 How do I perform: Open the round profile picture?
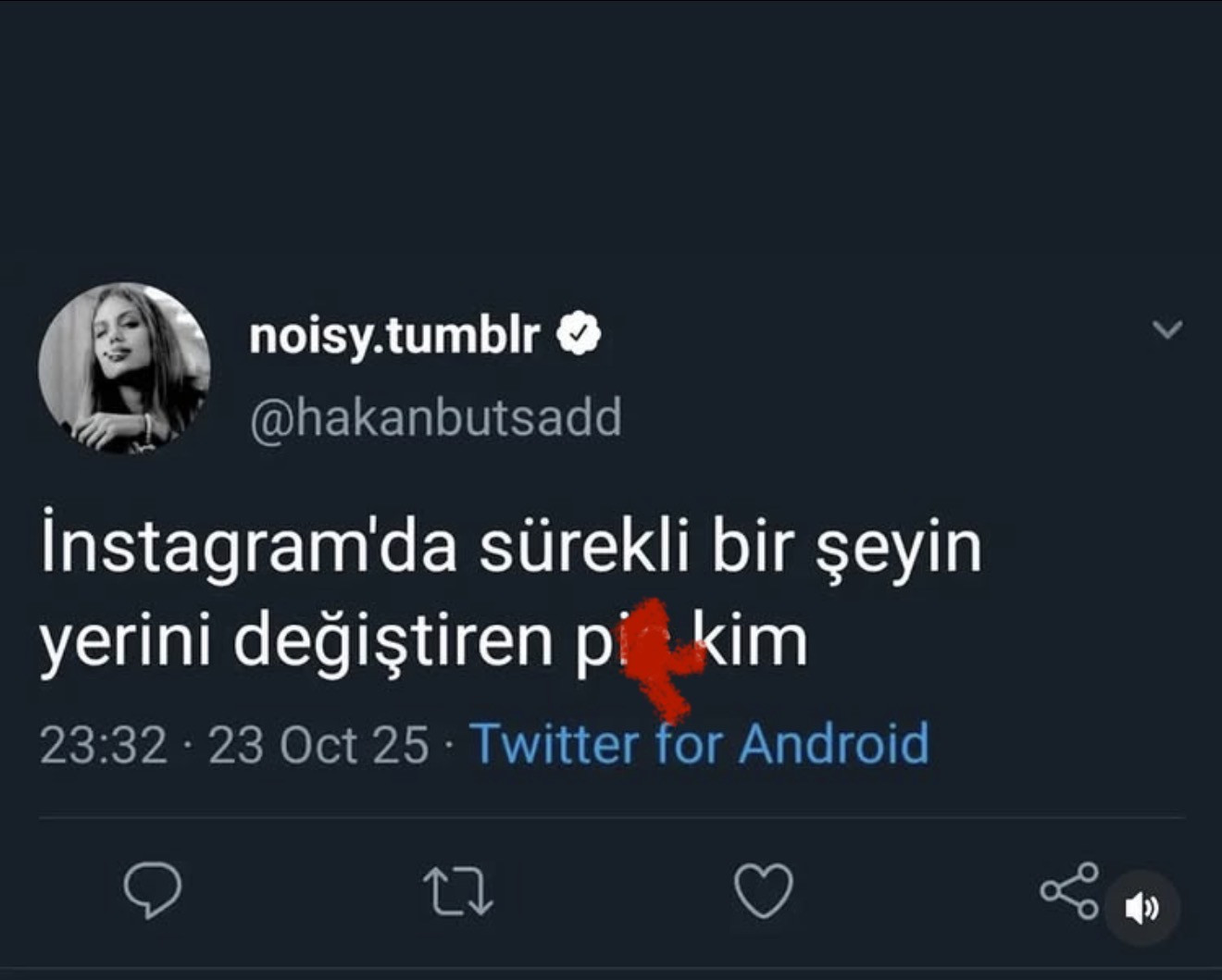point(124,367)
